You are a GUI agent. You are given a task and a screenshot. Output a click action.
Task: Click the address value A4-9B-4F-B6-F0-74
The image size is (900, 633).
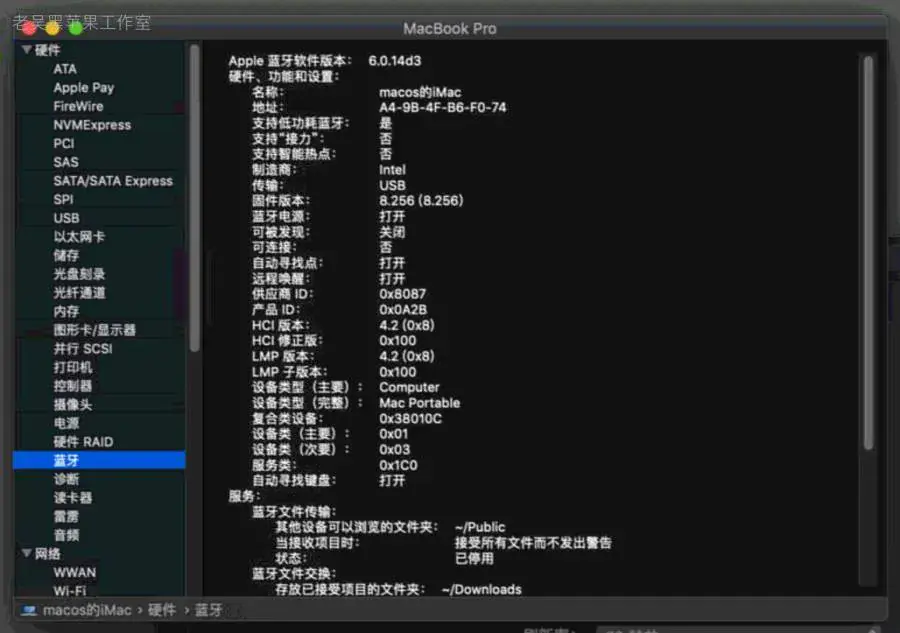[443, 108]
